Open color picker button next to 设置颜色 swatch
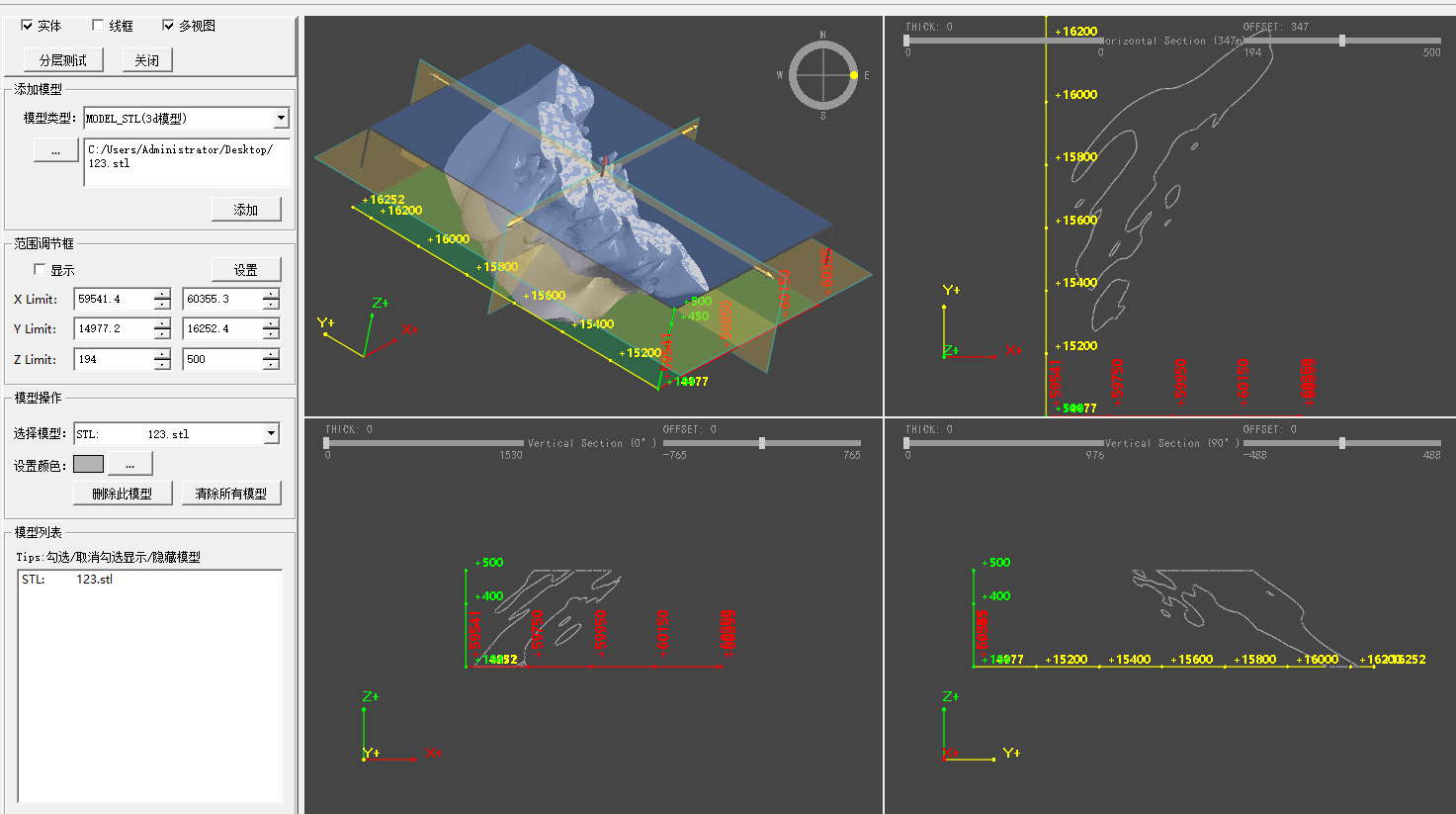The height and width of the screenshot is (814, 1456). (x=129, y=464)
